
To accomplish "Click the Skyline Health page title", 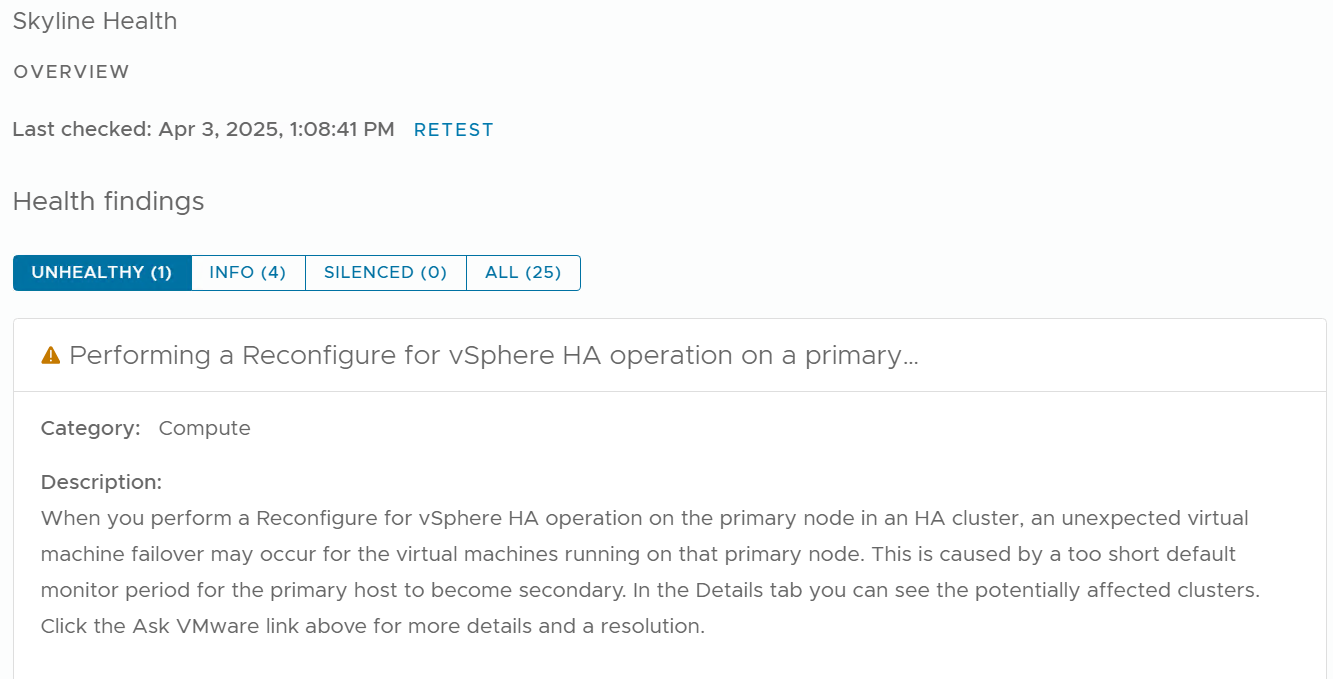I will tap(94, 21).
